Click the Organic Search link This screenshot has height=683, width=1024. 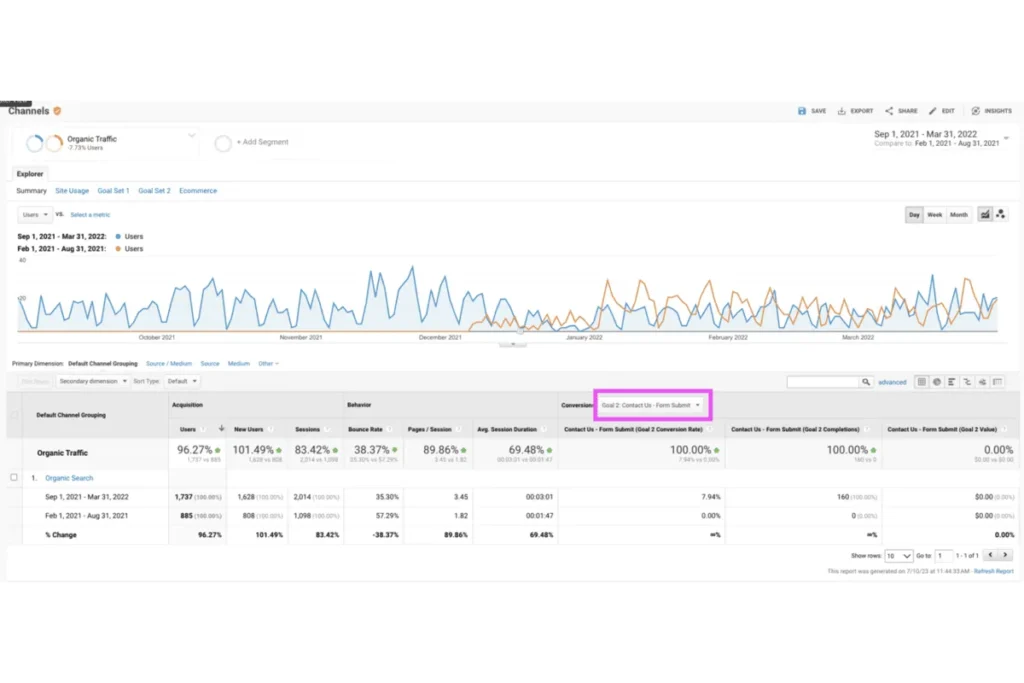tap(67, 478)
